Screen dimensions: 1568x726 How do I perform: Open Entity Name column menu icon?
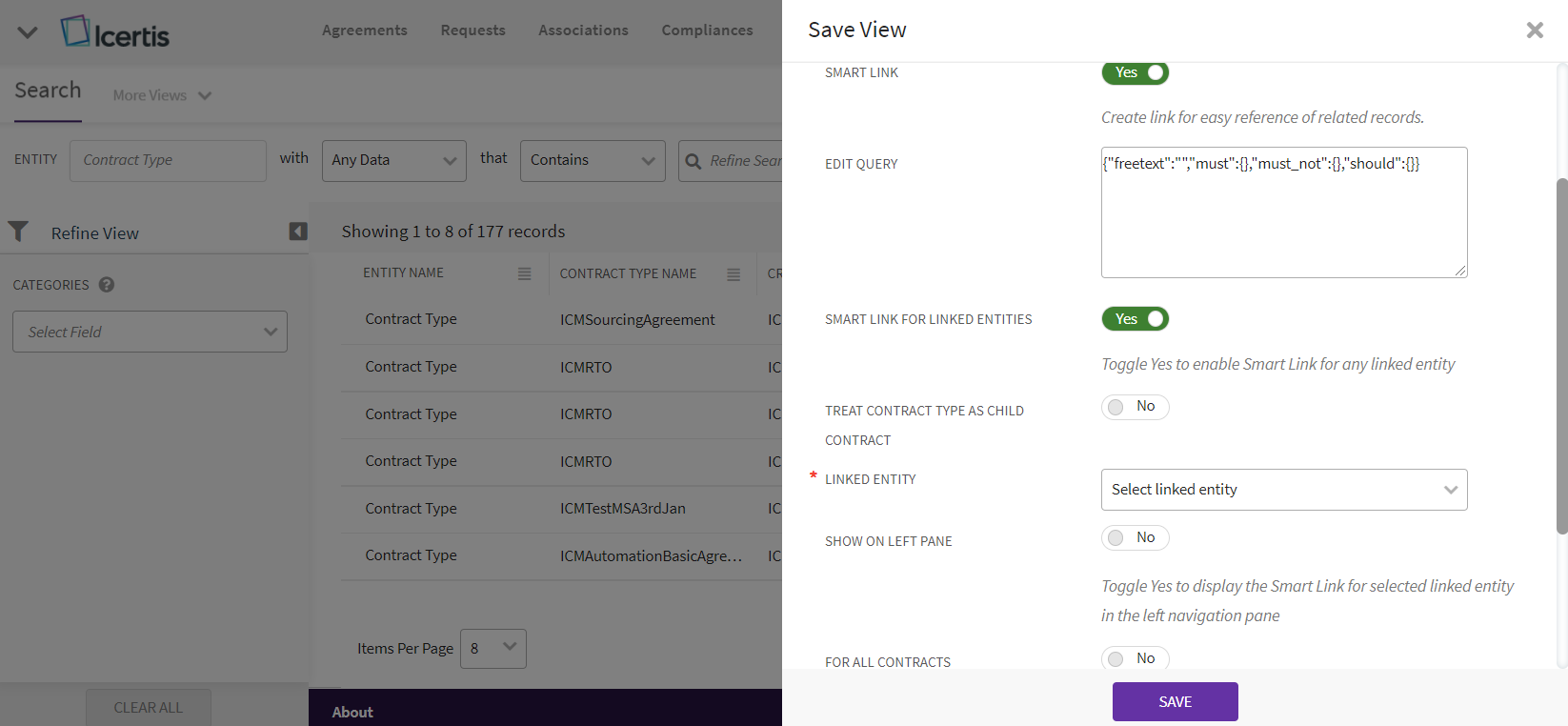click(x=524, y=273)
